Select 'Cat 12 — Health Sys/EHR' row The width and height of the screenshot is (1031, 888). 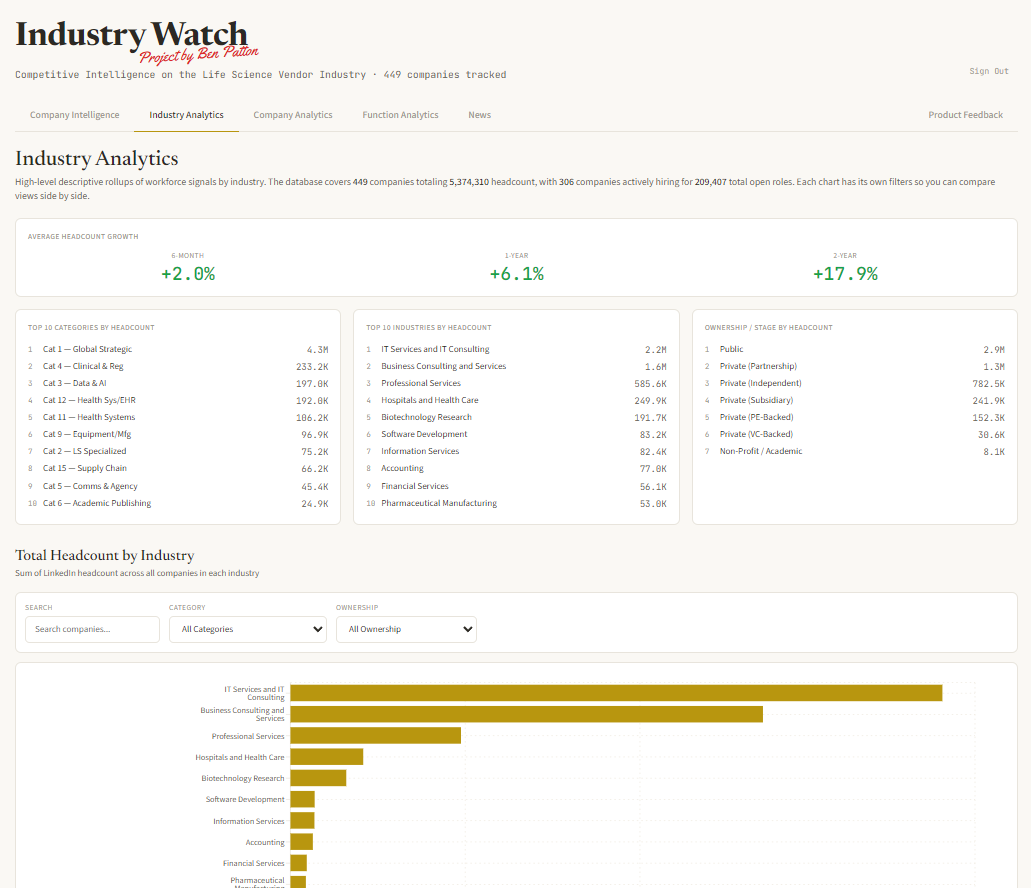click(x=178, y=400)
